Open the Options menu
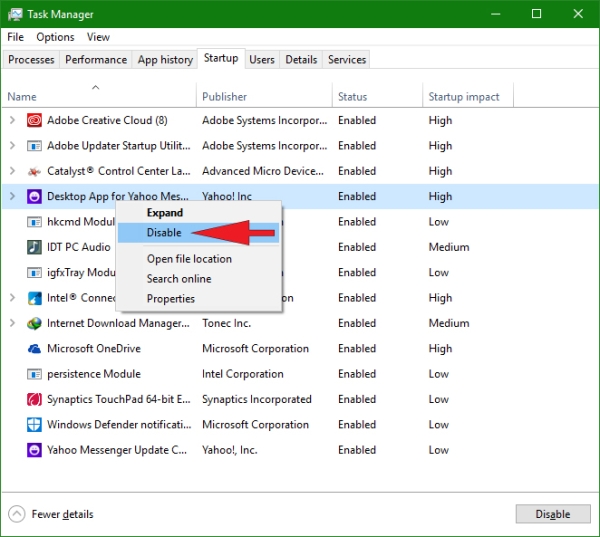Image resolution: width=600 pixels, height=537 pixels. pyautogui.click(x=55, y=37)
